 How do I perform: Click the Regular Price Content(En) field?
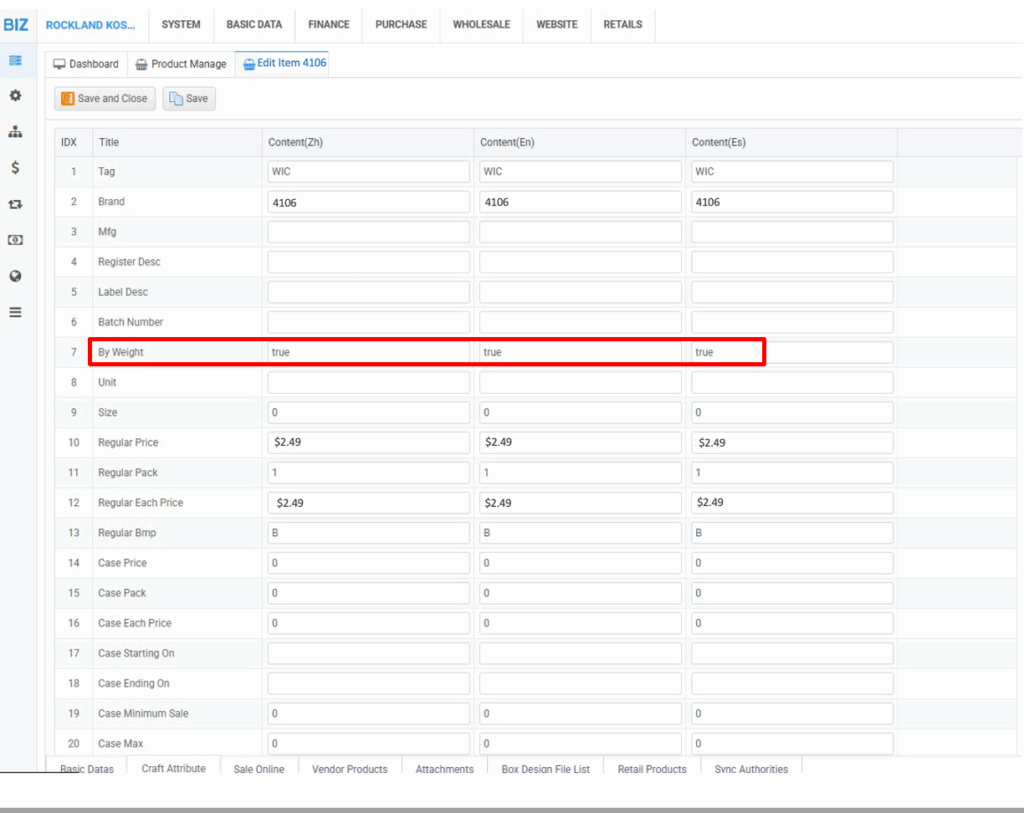[580, 442]
